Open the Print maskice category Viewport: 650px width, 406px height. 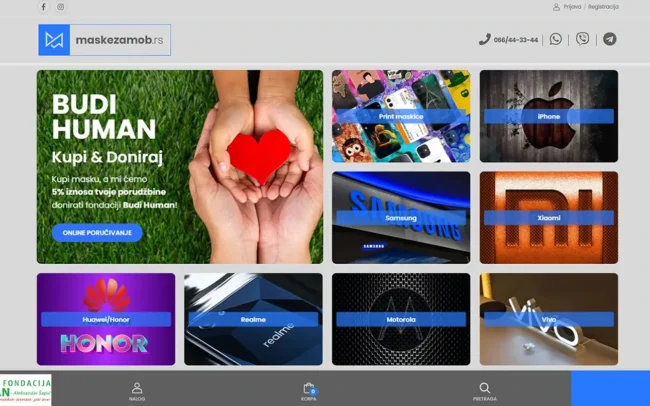(x=401, y=116)
